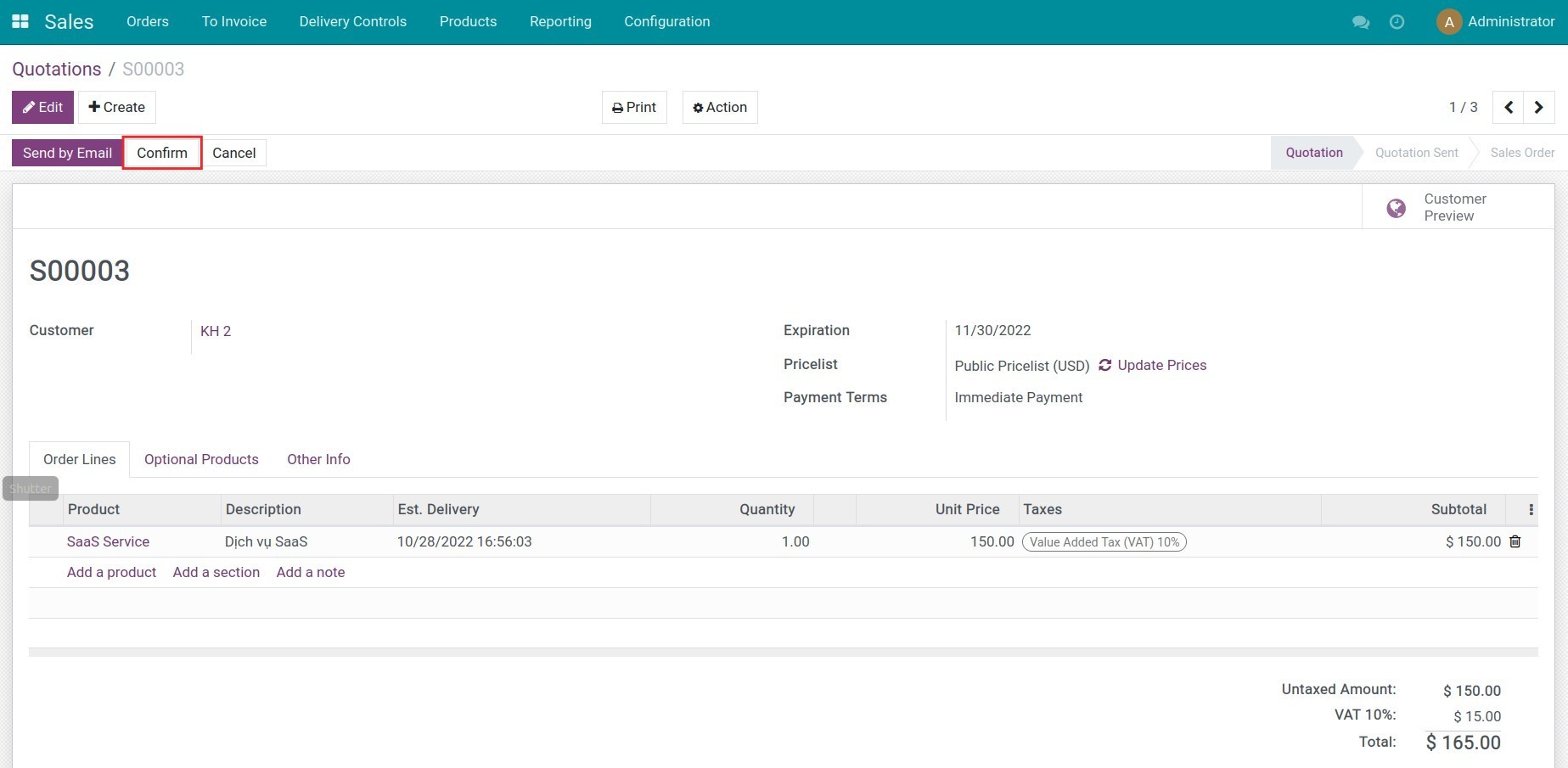Go to previous record with left chevron
The height and width of the screenshot is (768, 1568).
1509,107
